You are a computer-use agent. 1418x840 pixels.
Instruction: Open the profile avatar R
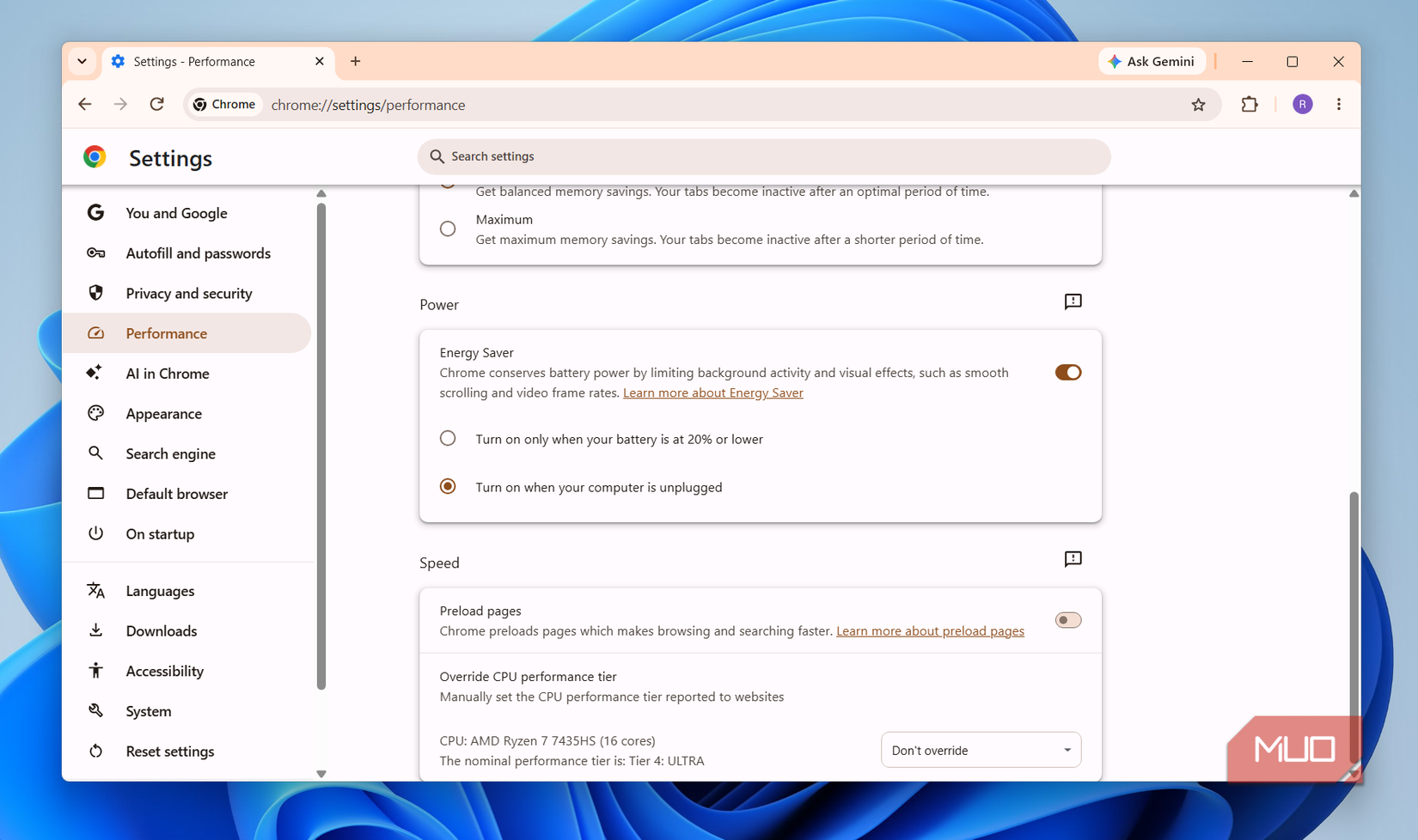point(1303,105)
